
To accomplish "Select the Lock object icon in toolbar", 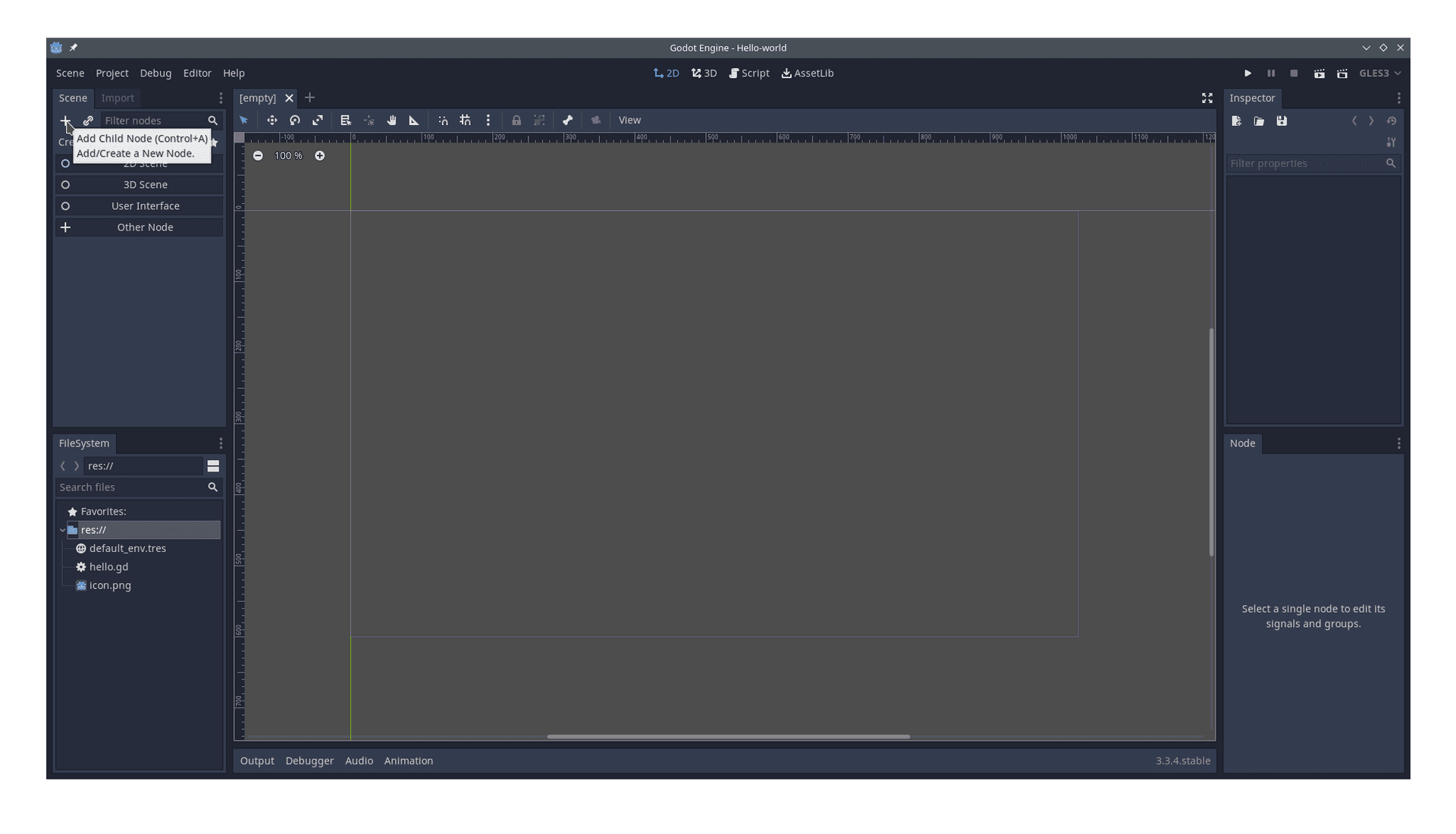I will tap(516, 120).
